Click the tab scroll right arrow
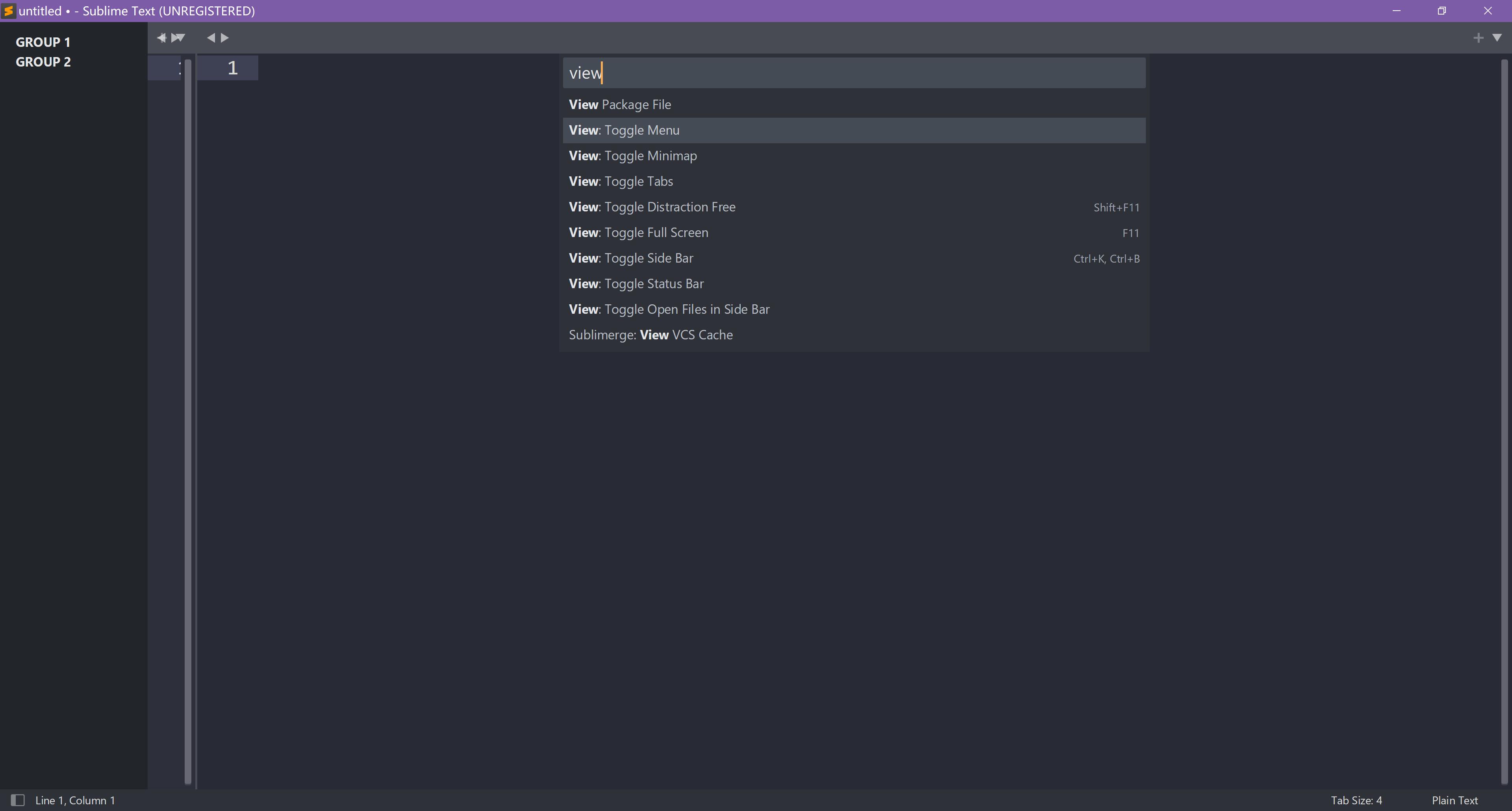 pyautogui.click(x=225, y=37)
